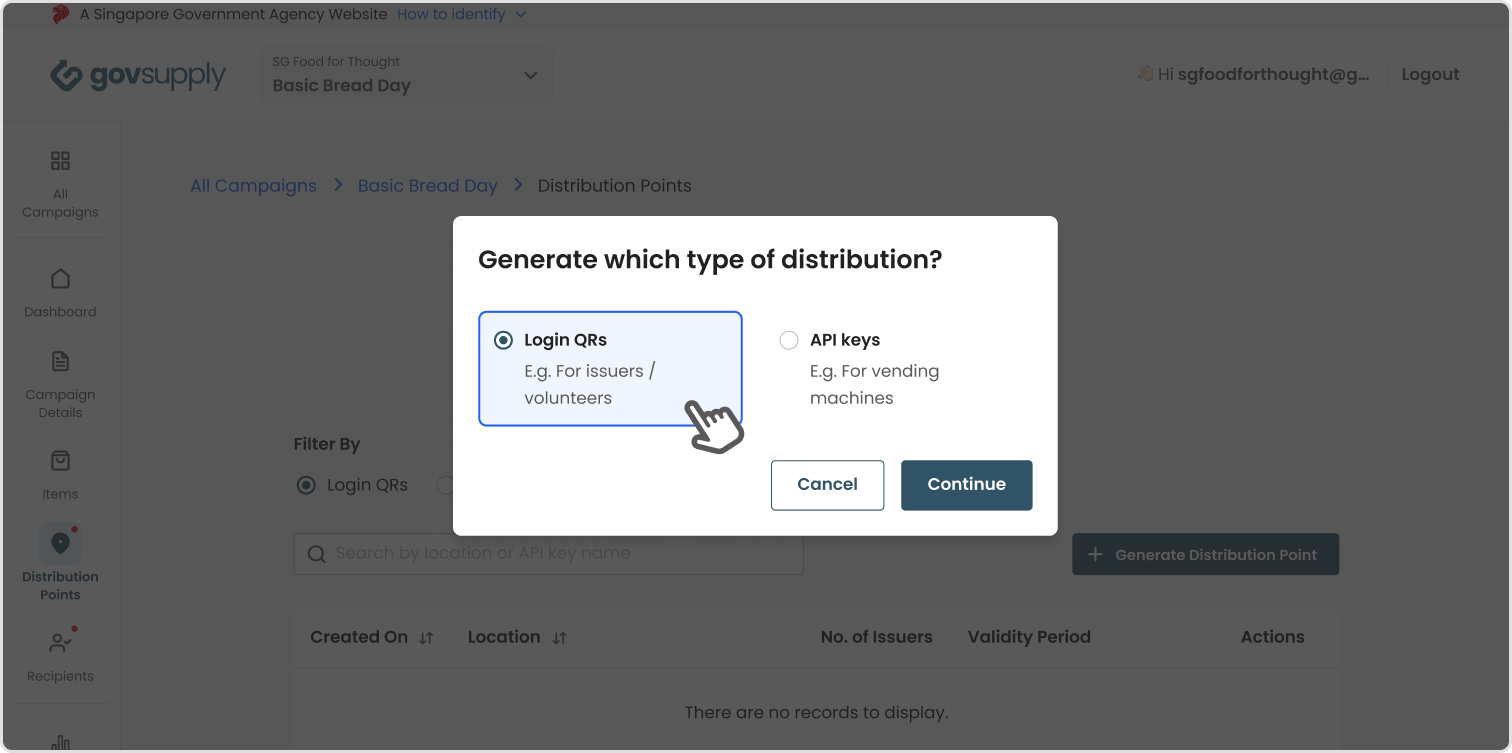Click the govsupply logo
1512x753 pixels.
(x=138, y=75)
